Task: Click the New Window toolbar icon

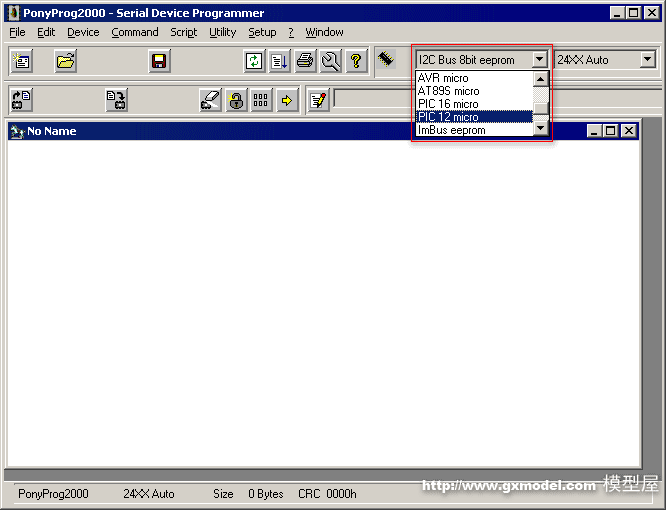Action: (22, 61)
